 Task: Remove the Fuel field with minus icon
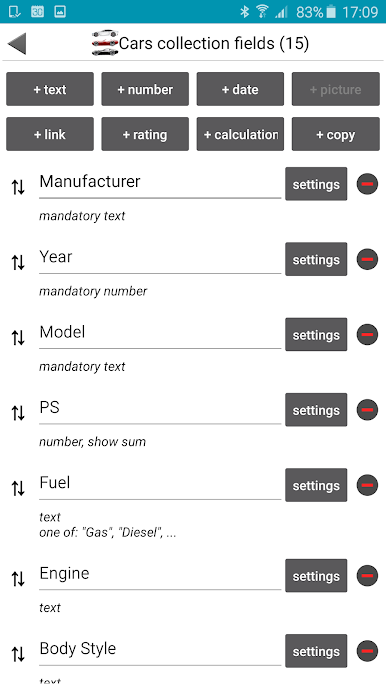pos(367,485)
